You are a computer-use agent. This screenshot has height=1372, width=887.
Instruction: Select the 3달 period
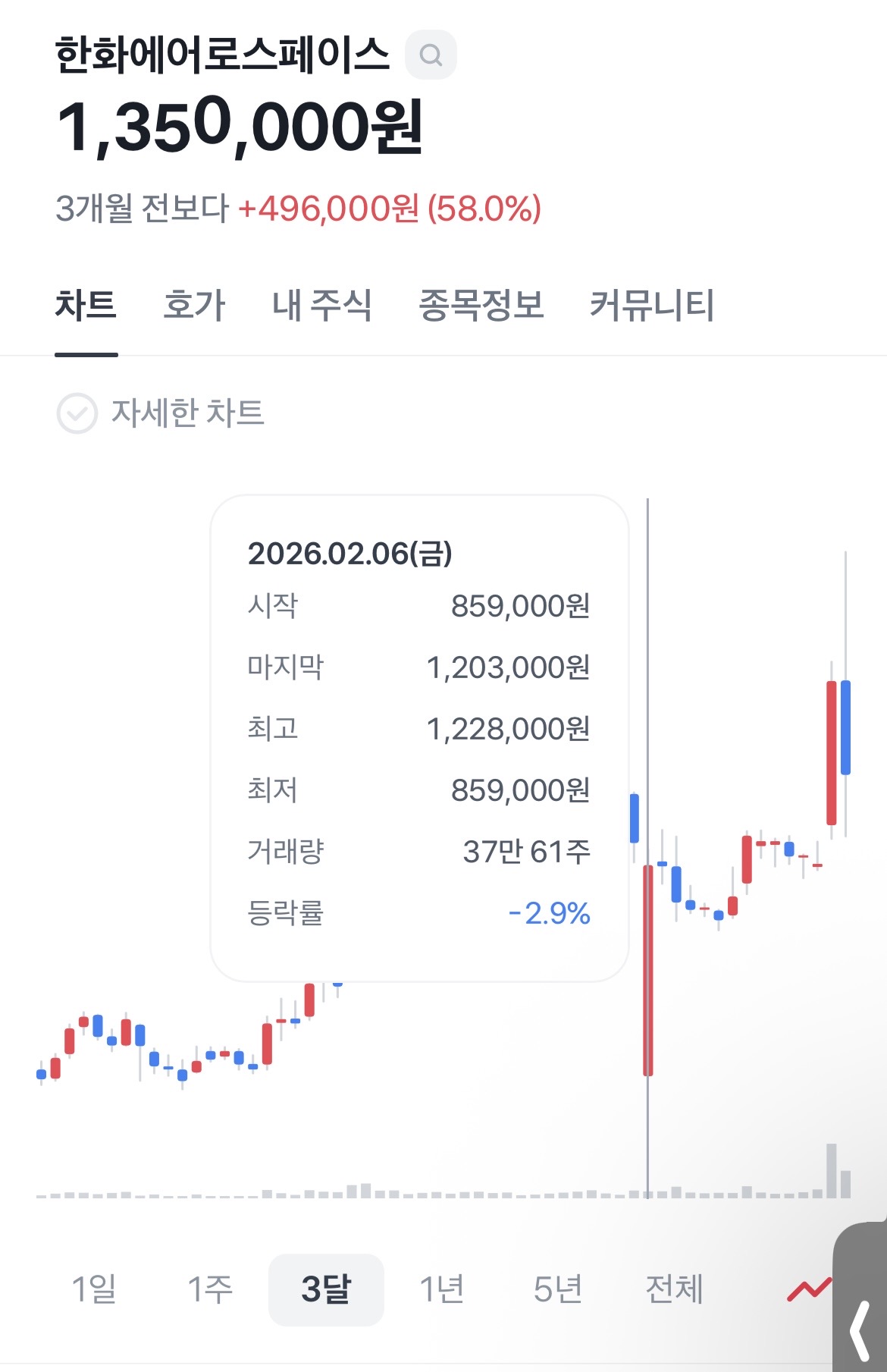[x=326, y=1289]
